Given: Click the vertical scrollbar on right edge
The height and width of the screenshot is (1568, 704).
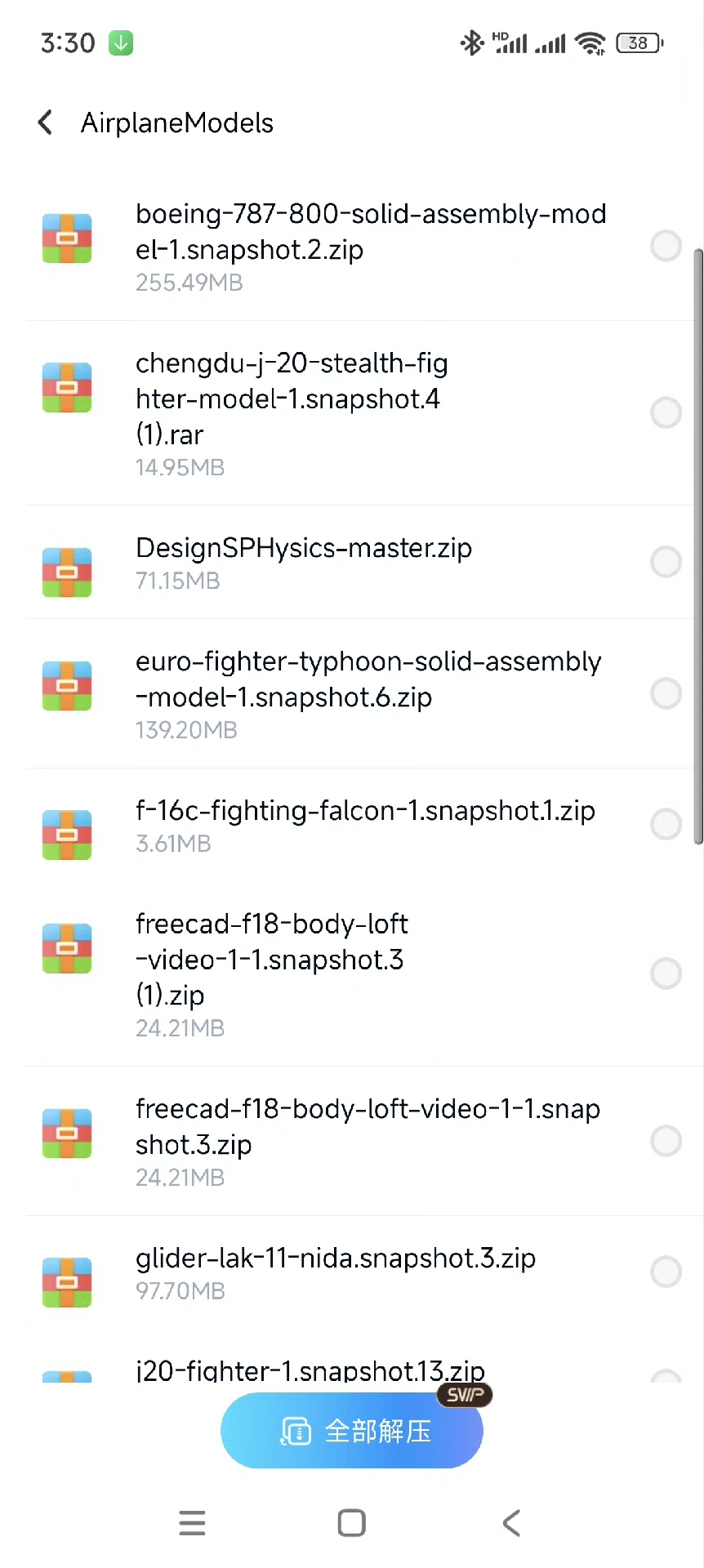Looking at the screenshot, I should pyautogui.click(x=698, y=547).
